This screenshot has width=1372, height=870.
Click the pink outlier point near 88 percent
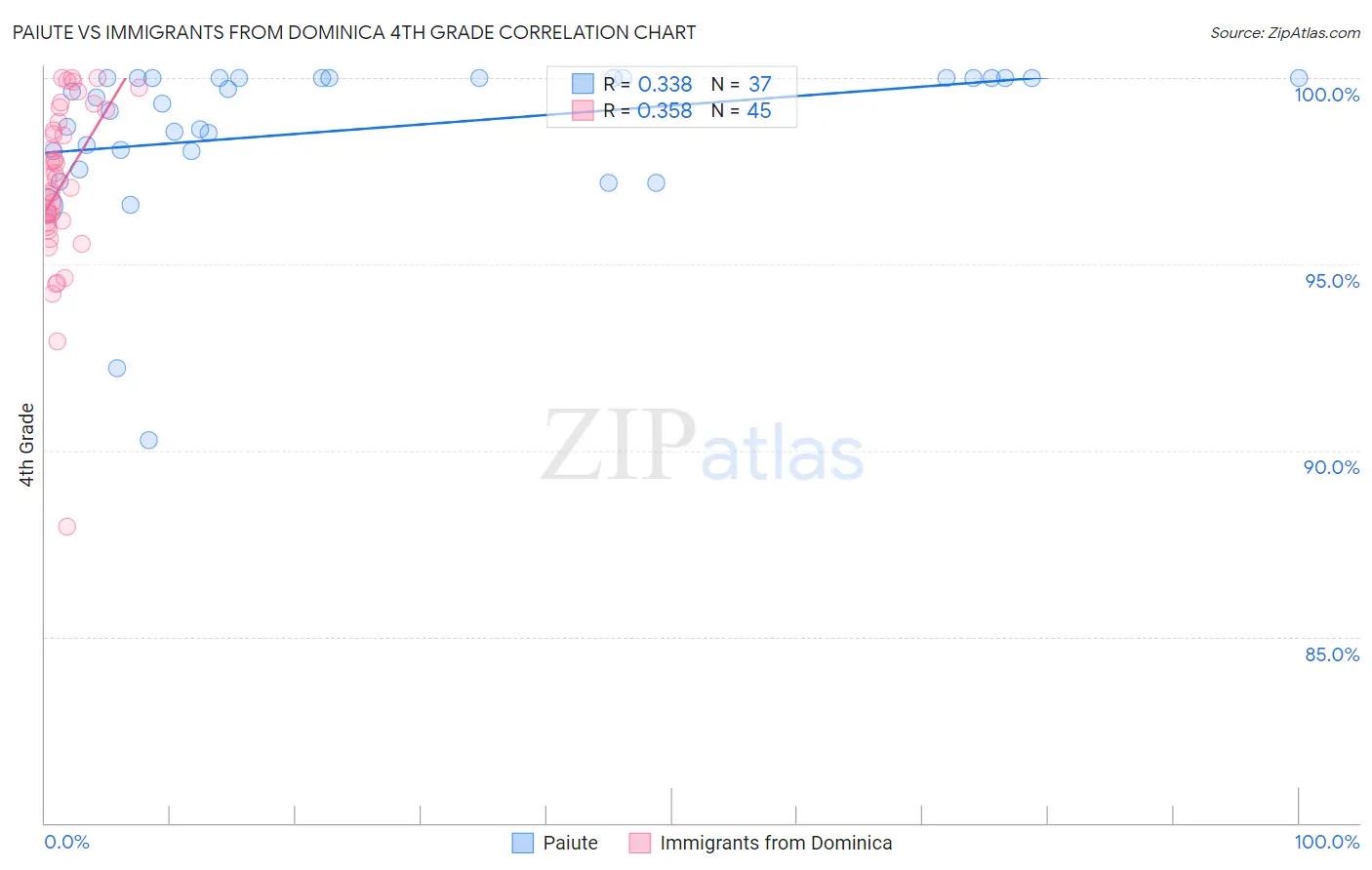(x=67, y=527)
